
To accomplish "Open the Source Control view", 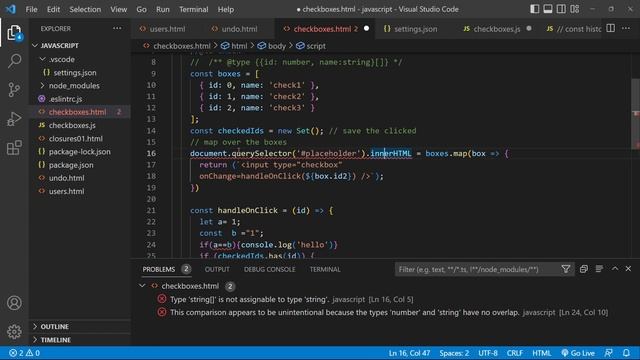I will [x=14, y=90].
